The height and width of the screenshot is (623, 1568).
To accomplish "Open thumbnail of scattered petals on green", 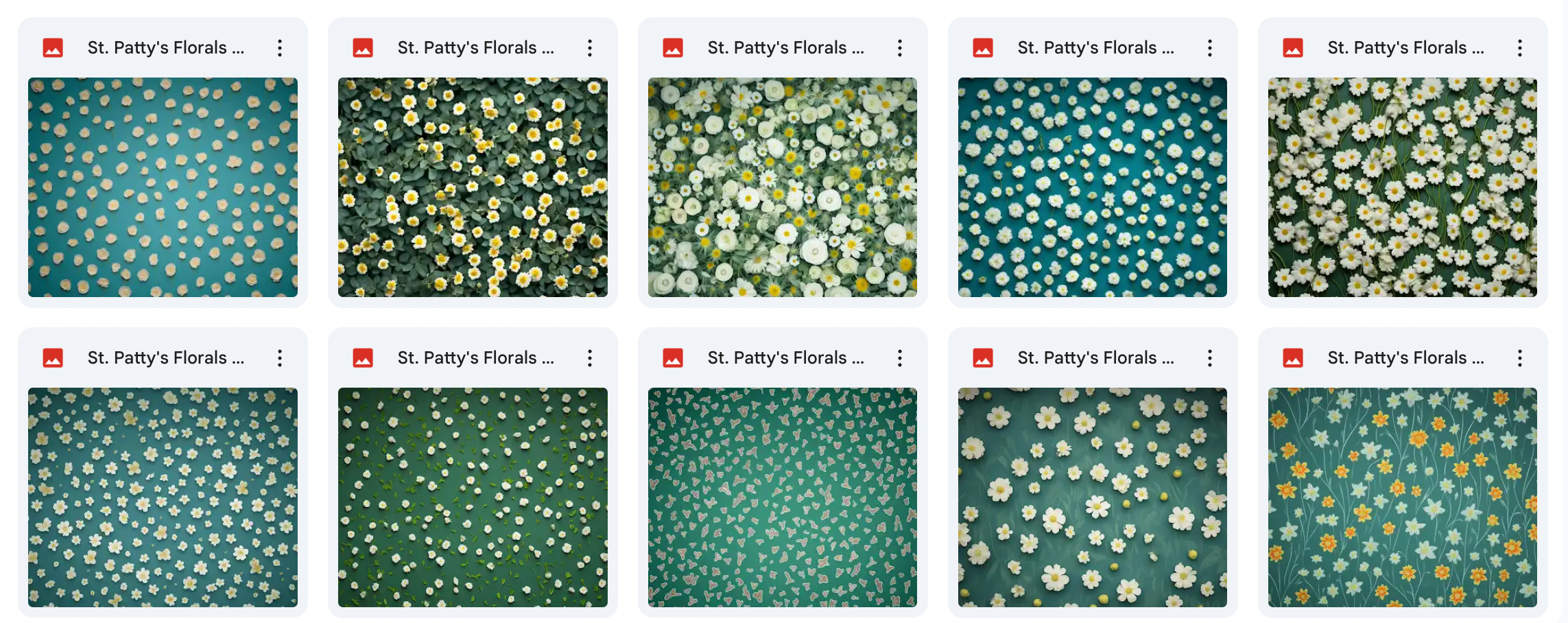I will [473, 497].
